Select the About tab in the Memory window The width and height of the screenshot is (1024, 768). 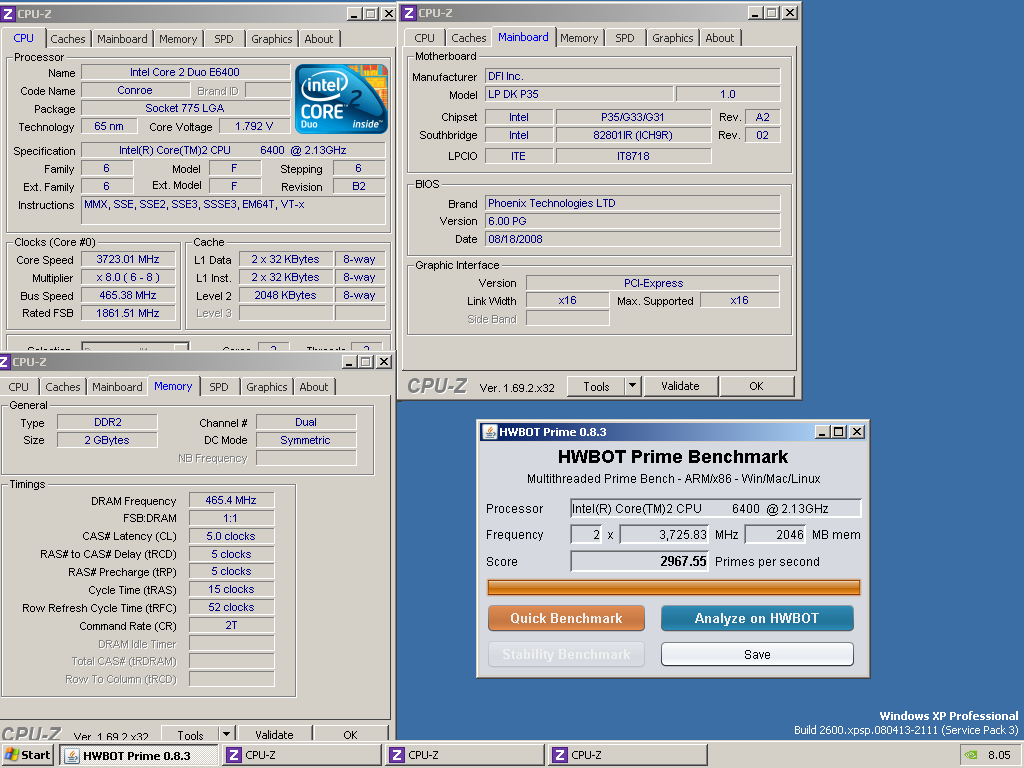pos(313,387)
